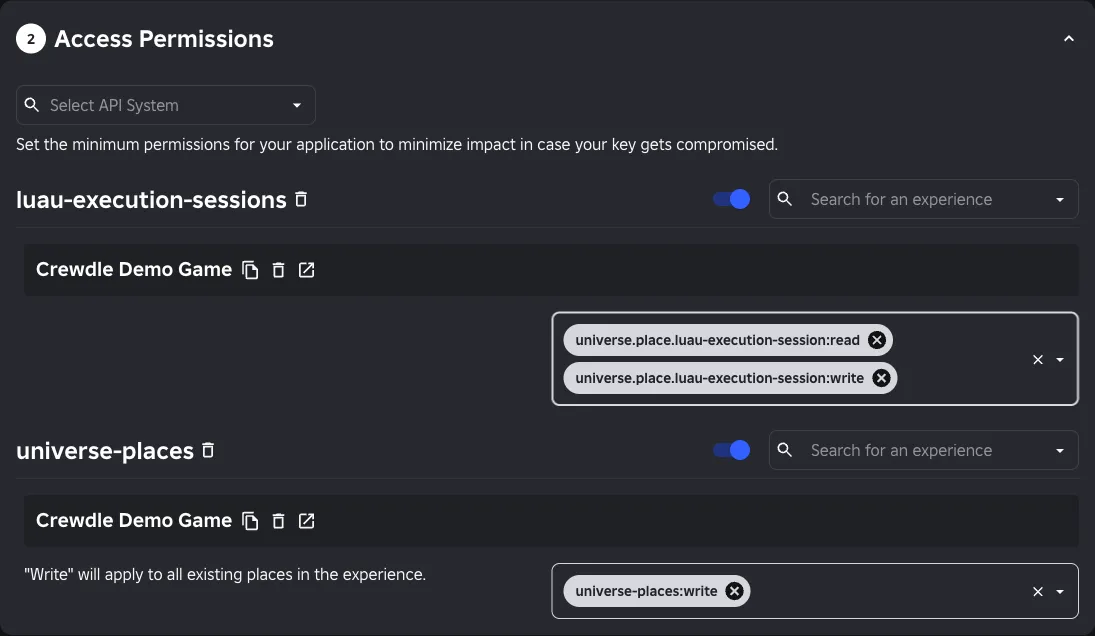
Task: Copy Crewdle Demo Game ID under universe-places
Action: pos(250,521)
